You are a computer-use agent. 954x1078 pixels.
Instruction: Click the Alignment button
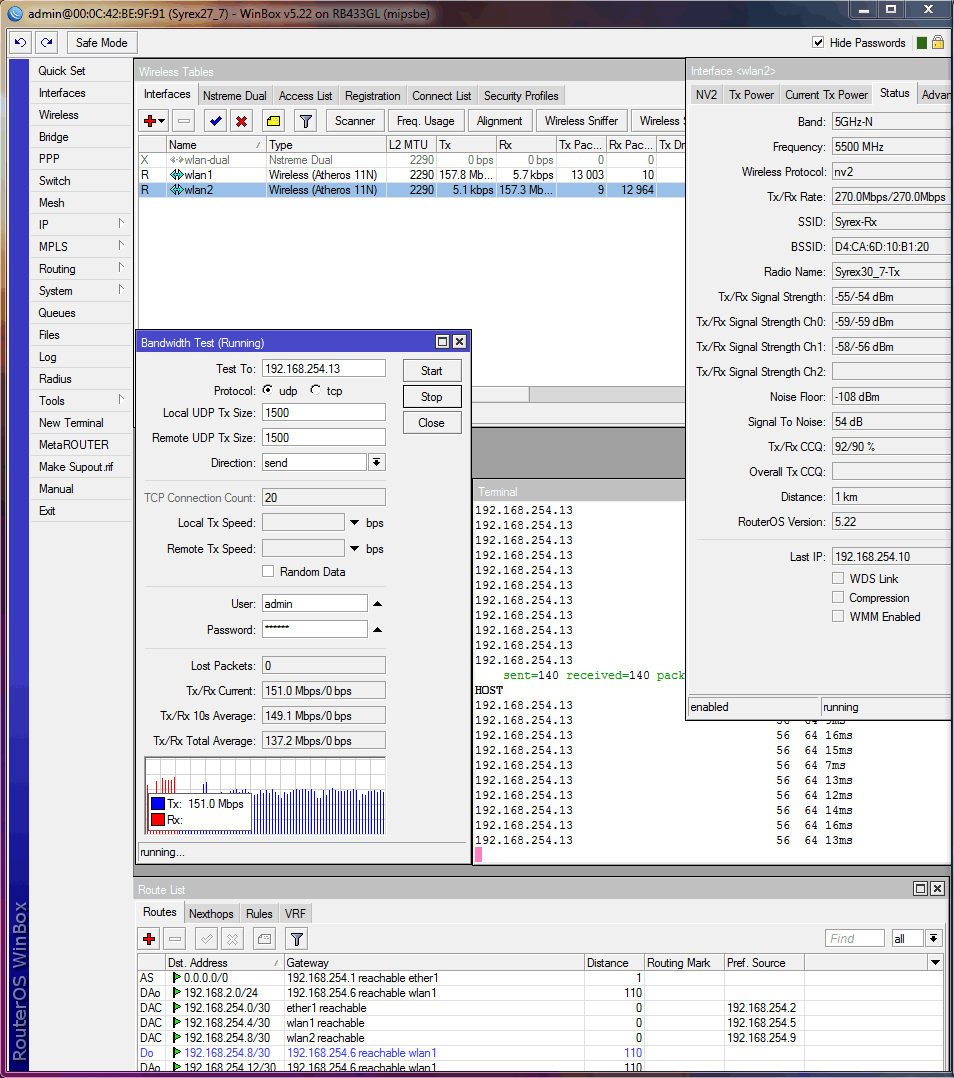tap(500, 121)
